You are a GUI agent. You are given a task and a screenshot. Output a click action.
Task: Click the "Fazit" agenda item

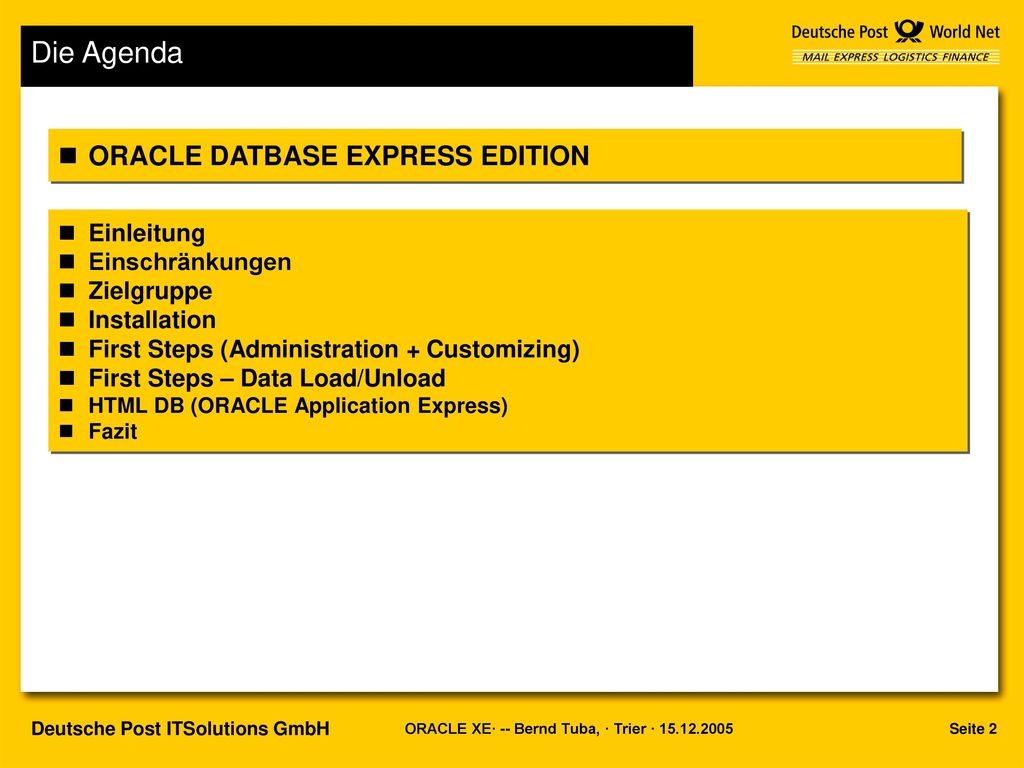pyautogui.click(x=113, y=432)
